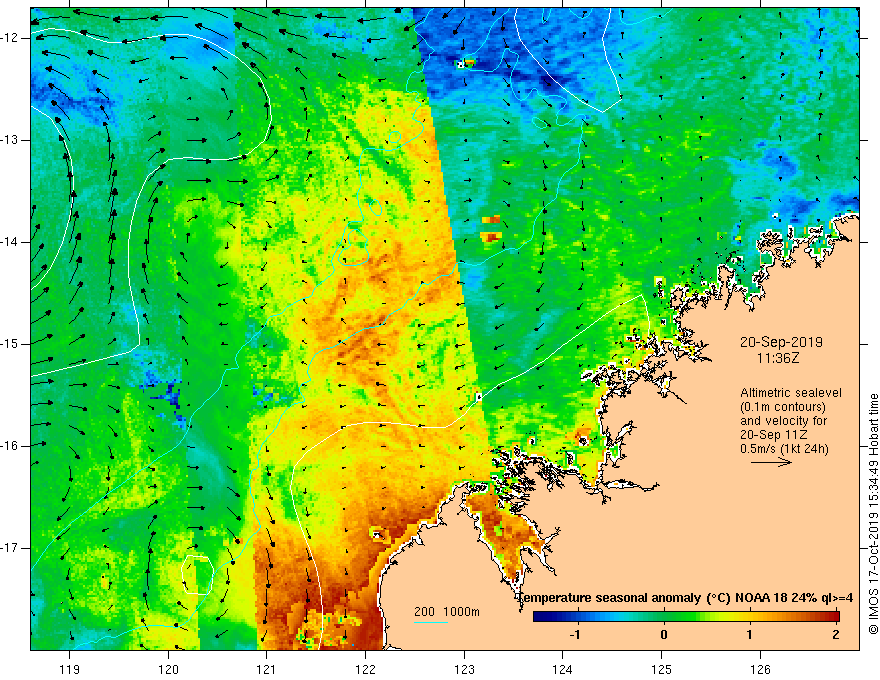Click the "-1" color bar tick label

[x=574, y=635]
